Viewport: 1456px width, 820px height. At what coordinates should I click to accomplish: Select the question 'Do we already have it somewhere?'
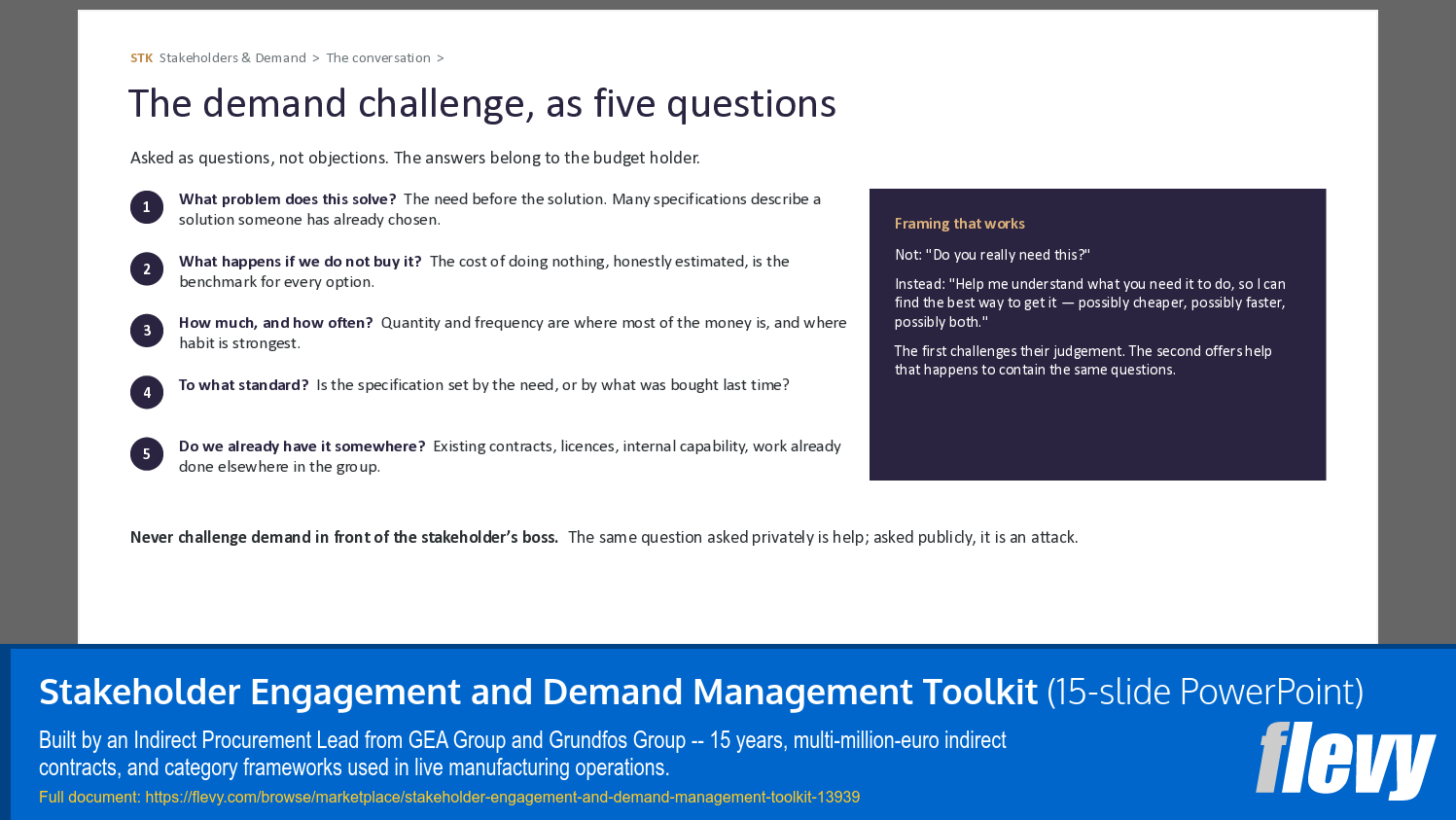[302, 446]
